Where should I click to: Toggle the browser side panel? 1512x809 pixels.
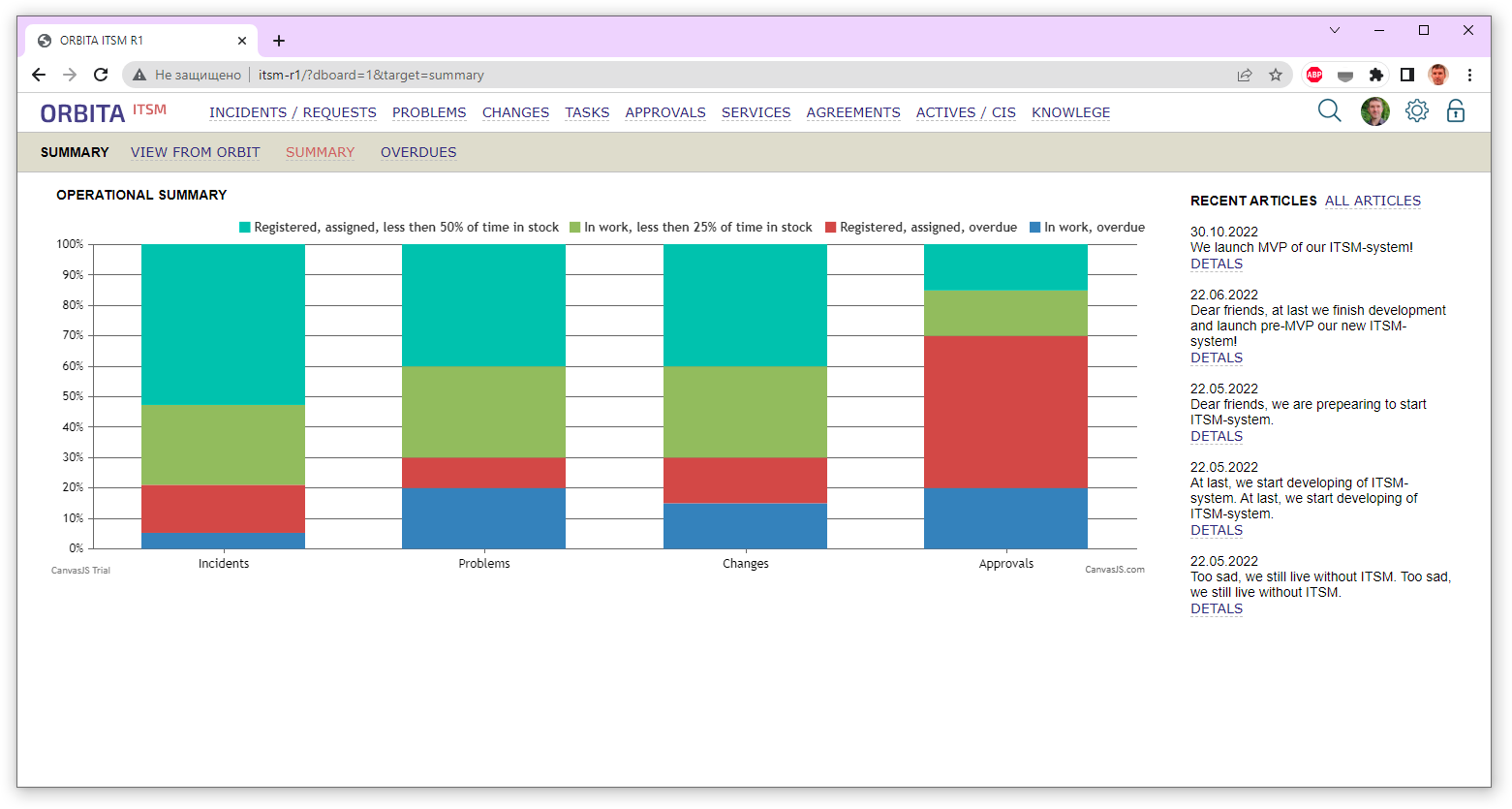pos(1407,75)
